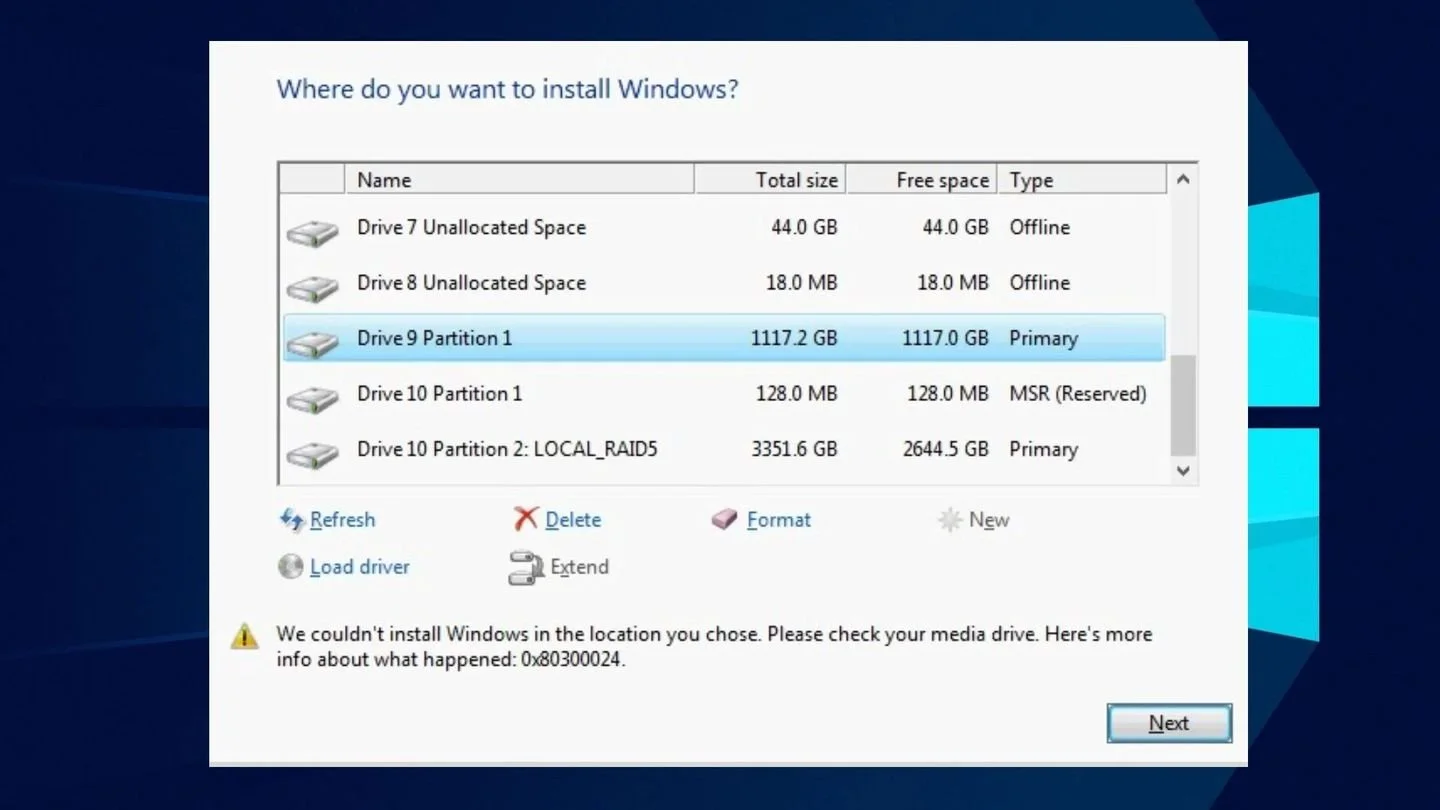Click the drive icon for LOCAL_RAID5 partition
The width and height of the screenshot is (1440, 810).
coord(312,456)
